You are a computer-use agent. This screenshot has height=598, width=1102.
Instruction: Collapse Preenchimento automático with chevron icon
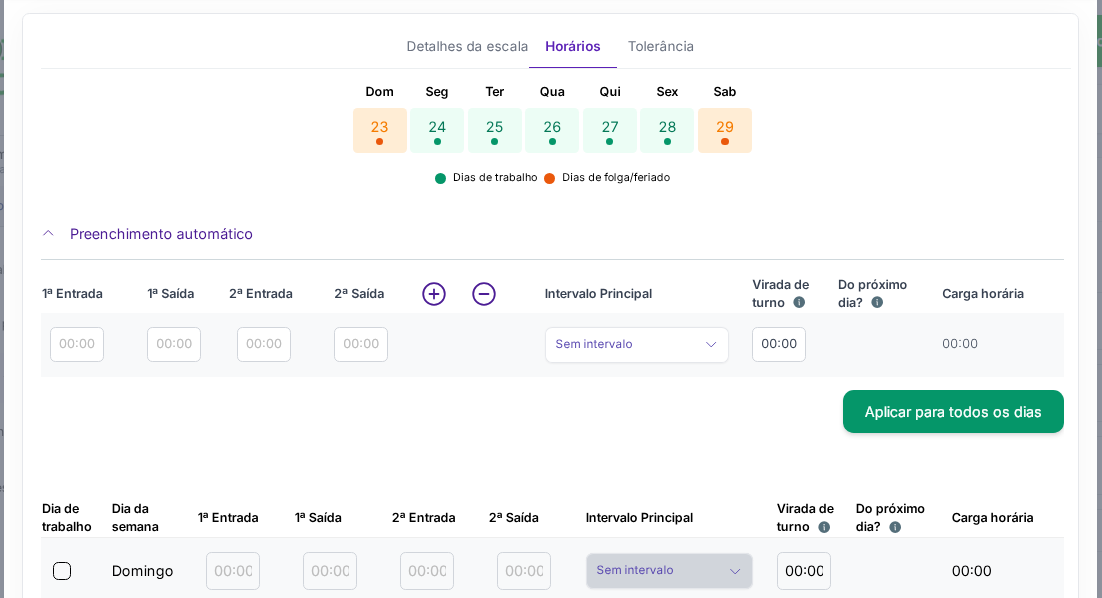[x=48, y=234]
